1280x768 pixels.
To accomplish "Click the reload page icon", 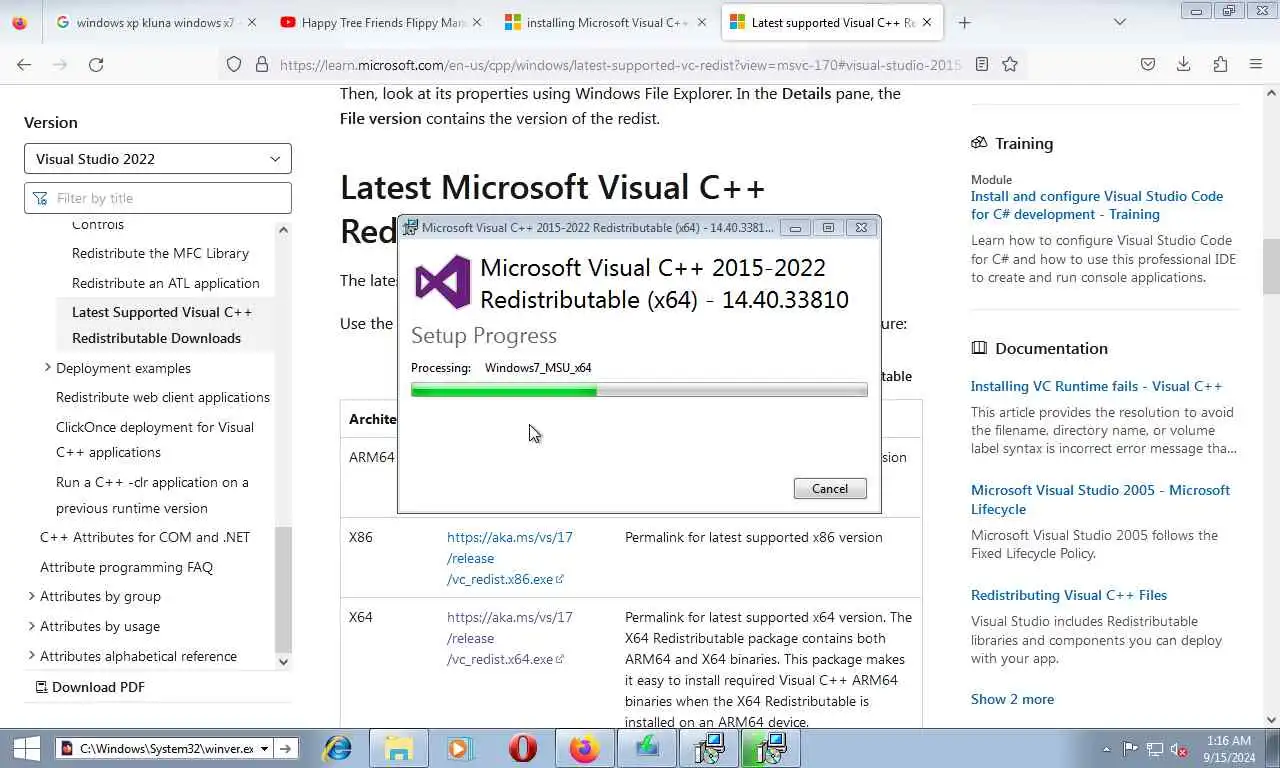I will 96,64.
